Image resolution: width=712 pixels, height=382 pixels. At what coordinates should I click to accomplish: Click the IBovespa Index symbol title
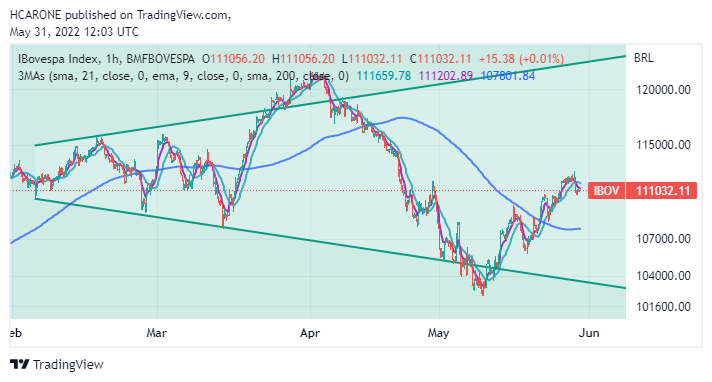click(58, 59)
